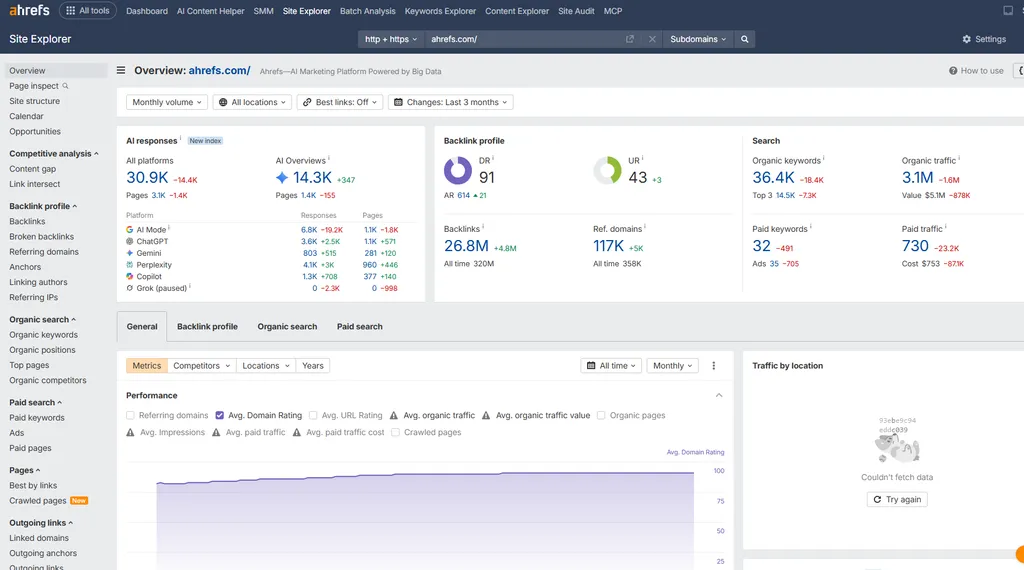
Task: Click the ahrefs.com/ overview title link
Action: tap(219, 71)
